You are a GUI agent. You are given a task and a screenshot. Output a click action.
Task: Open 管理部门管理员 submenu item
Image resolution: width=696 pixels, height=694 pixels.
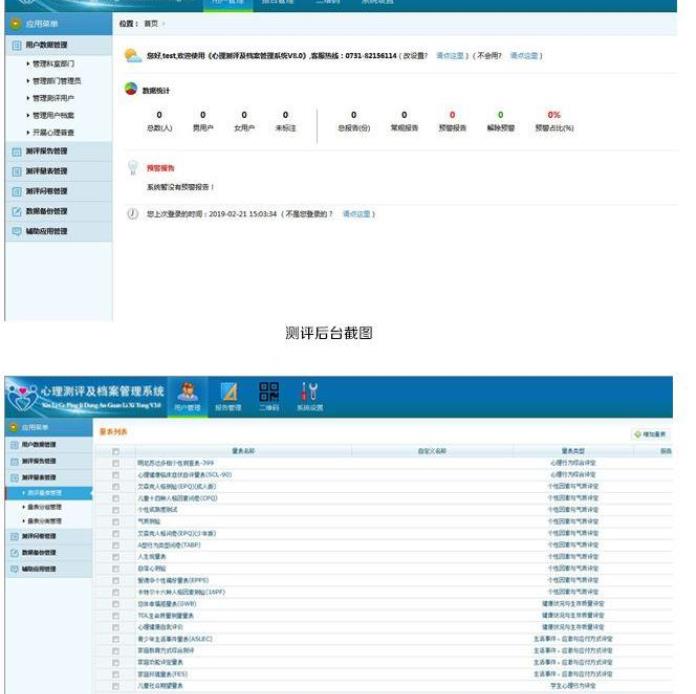tap(57, 81)
